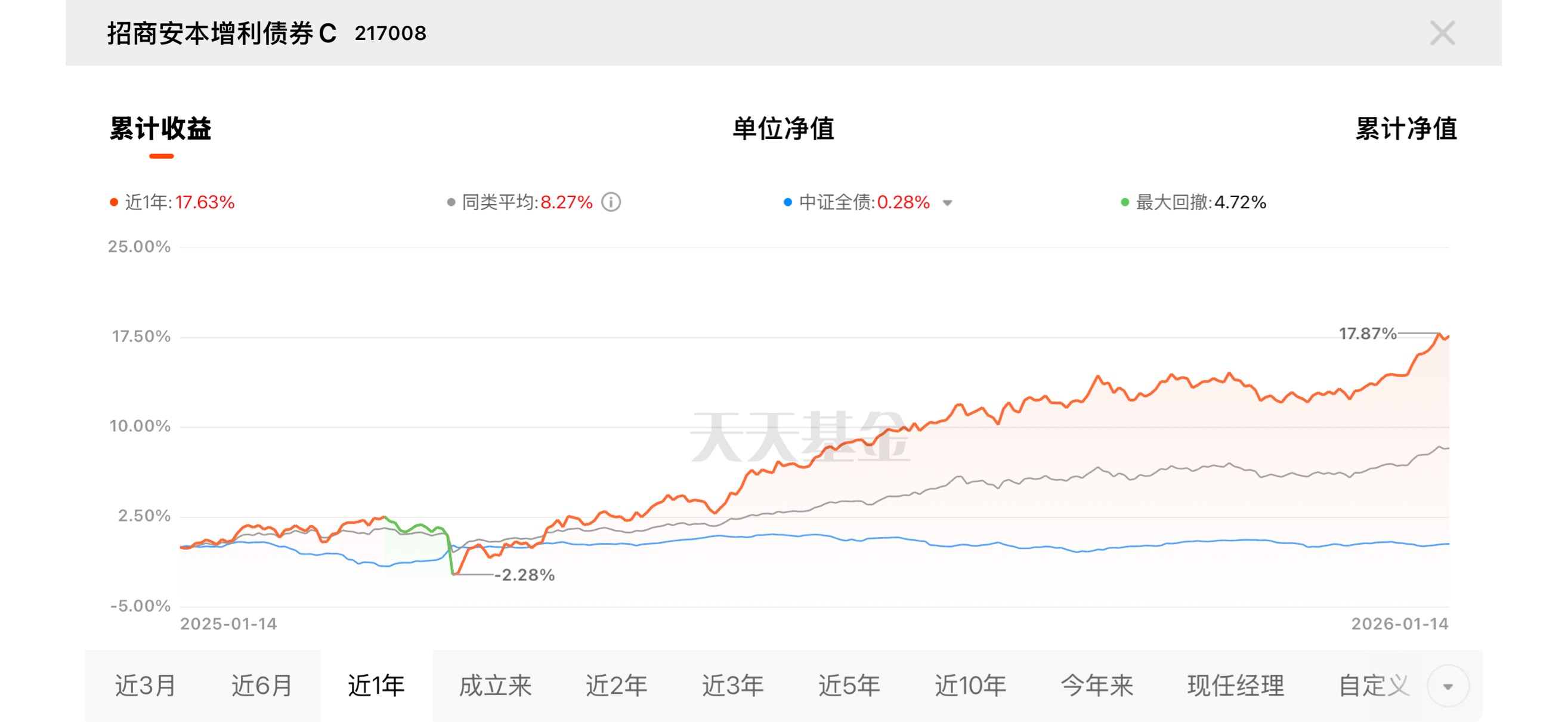Click the 17.87% peak marker label

(x=1366, y=334)
